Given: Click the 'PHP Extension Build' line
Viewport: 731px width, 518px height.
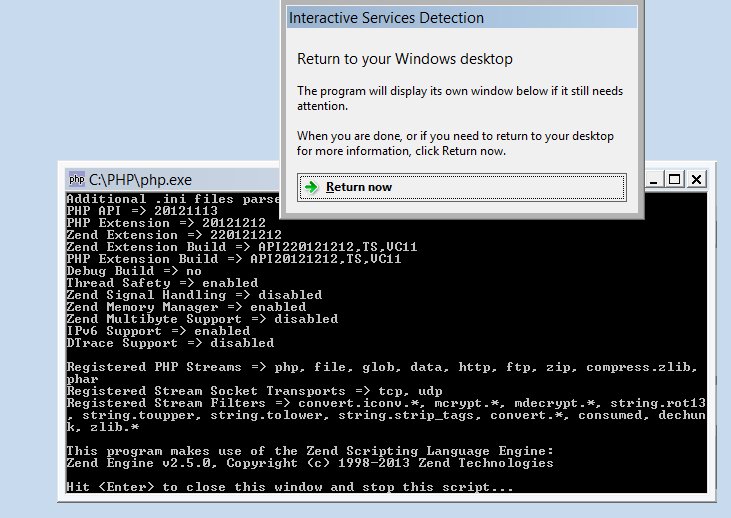Looking at the screenshot, I should click(x=234, y=259).
